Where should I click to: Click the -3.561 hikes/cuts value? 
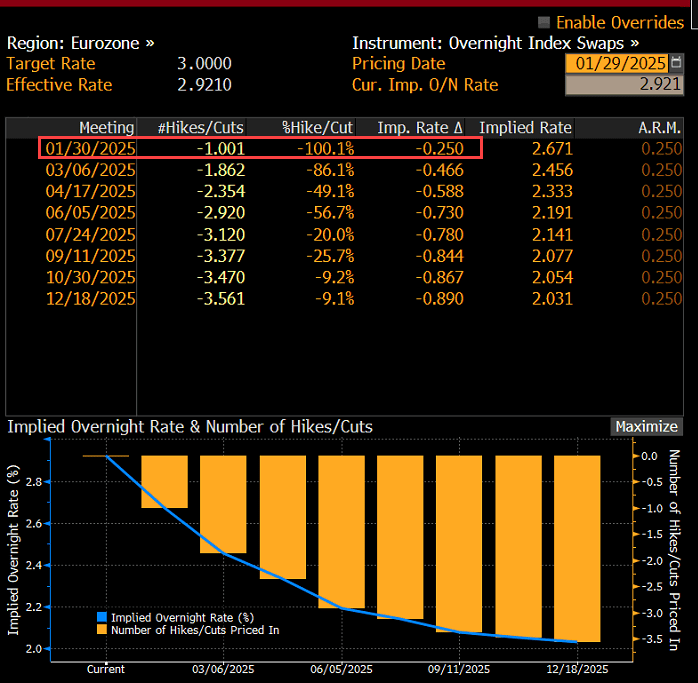pyautogui.click(x=221, y=299)
